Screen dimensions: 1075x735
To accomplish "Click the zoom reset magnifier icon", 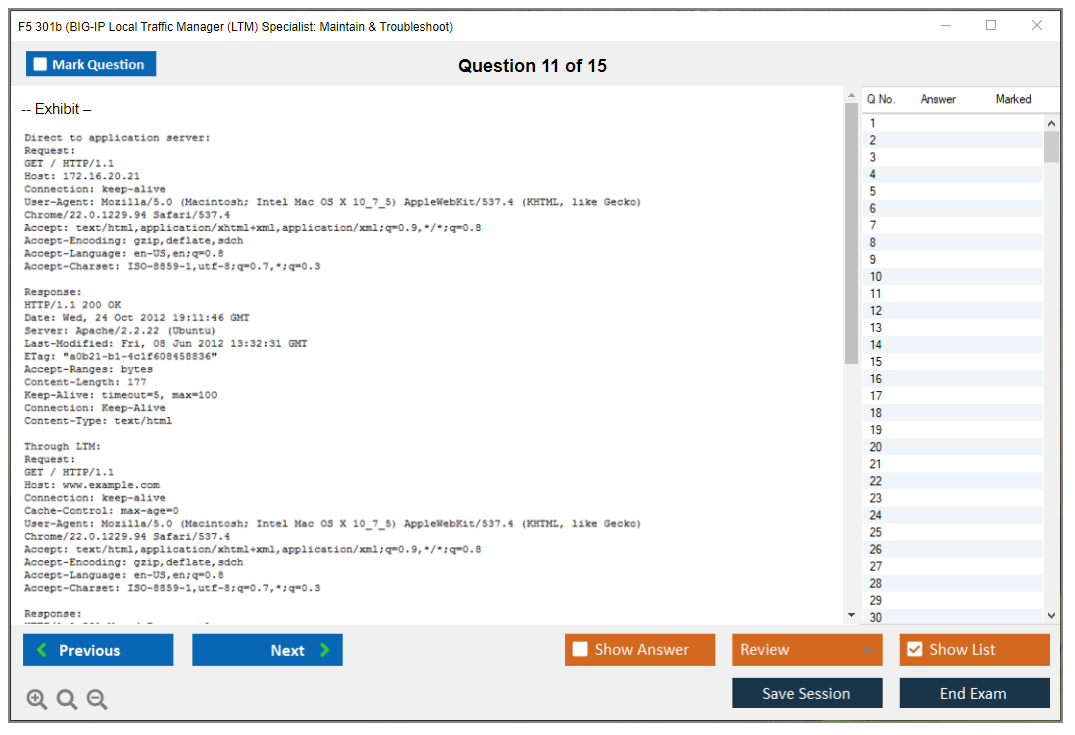I will click(x=67, y=700).
